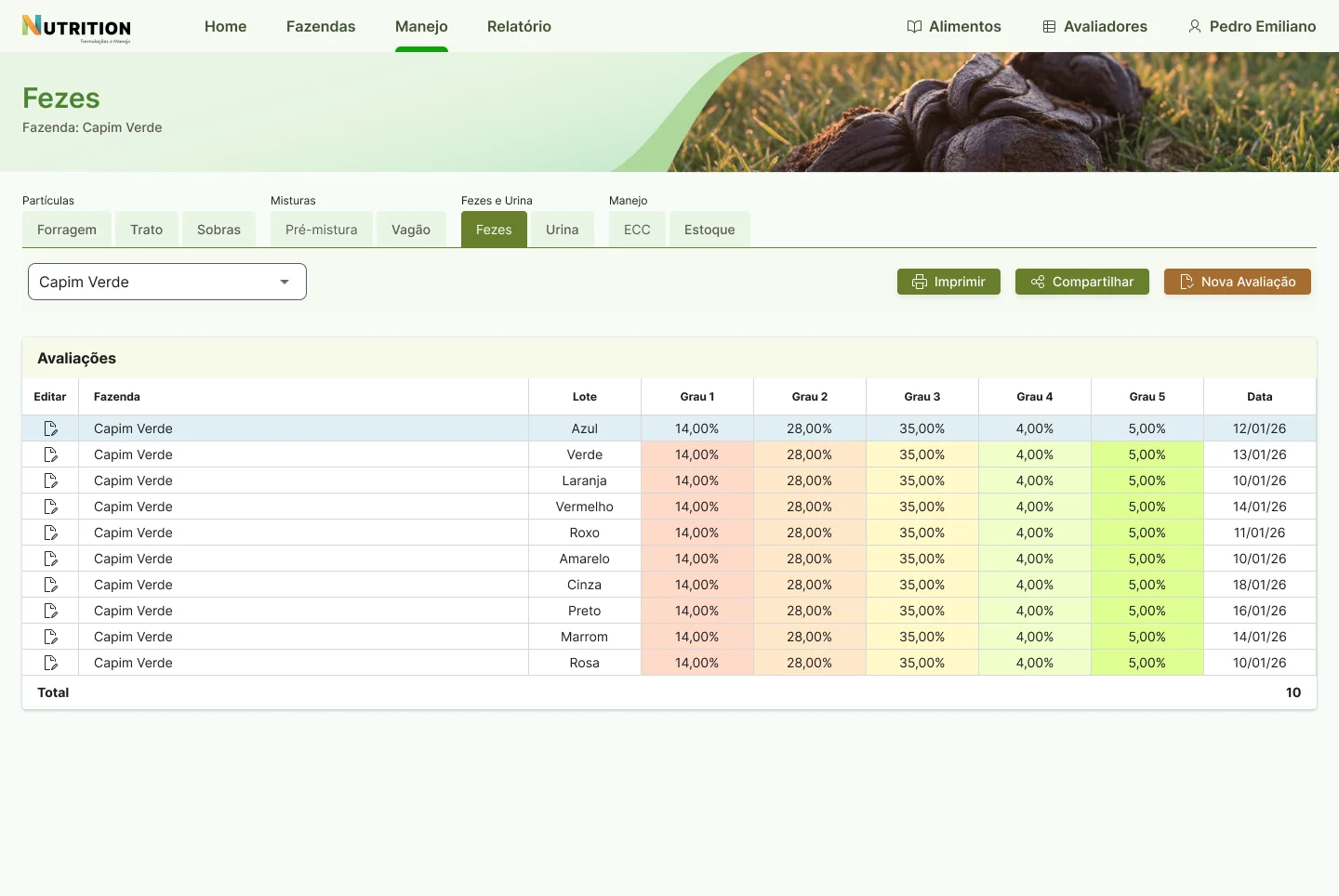Switch to the Sobras tab
This screenshot has width=1339, height=896.
pyautogui.click(x=219, y=230)
